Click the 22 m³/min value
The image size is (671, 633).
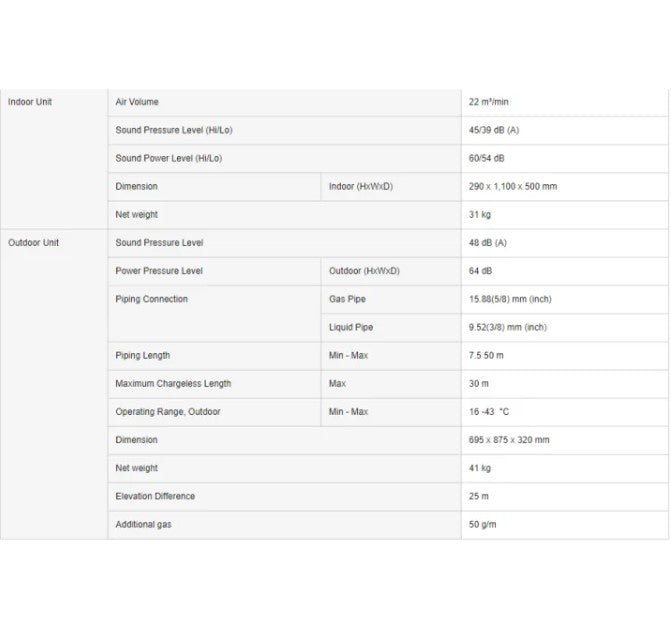point(488,102)
